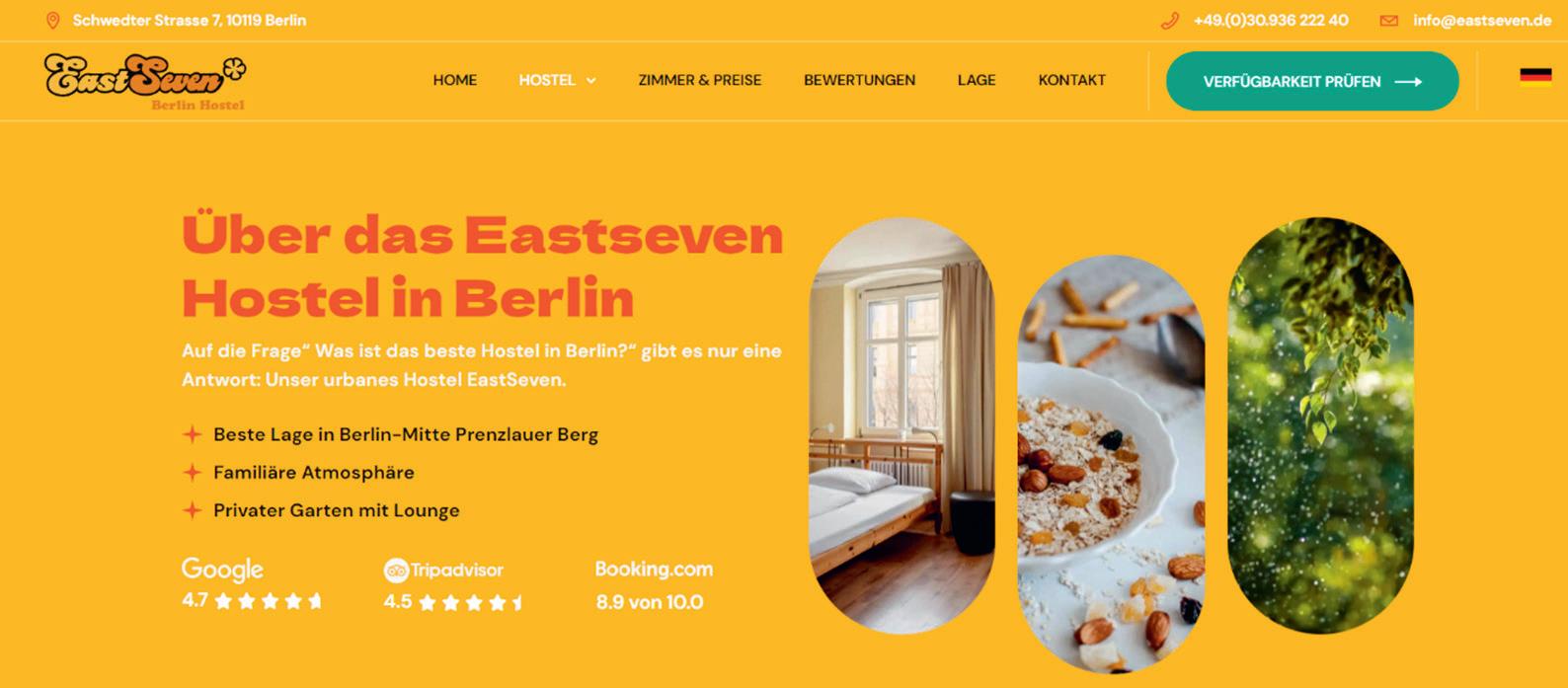1568x688 pixels.
Task: Click the Tripadvisor owl logo
Action: (396, 571)
